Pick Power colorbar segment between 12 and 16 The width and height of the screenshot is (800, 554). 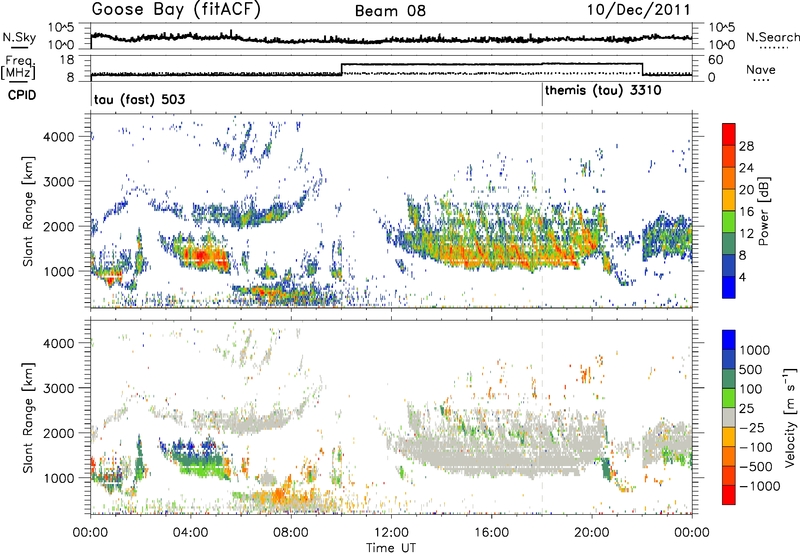[x=729, y=222]
